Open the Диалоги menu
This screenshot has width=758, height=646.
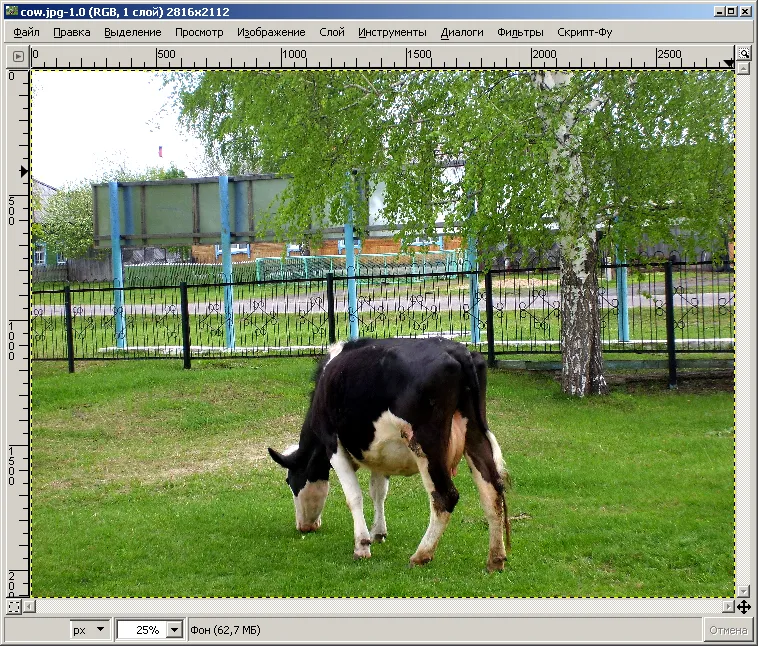462,32
